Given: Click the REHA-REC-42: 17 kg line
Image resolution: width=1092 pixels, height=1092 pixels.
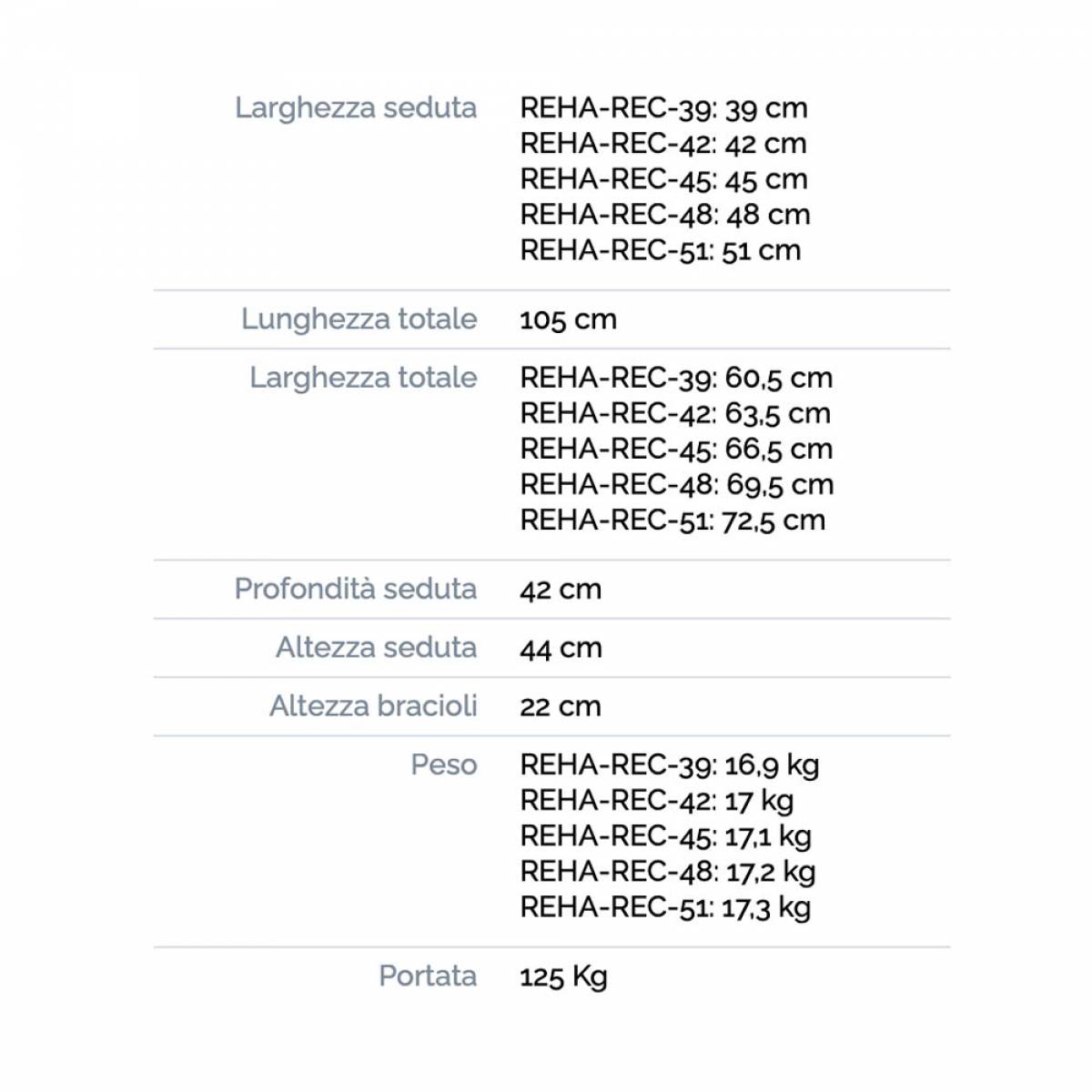Looking at the screenshot, I should tap(657, 801).
